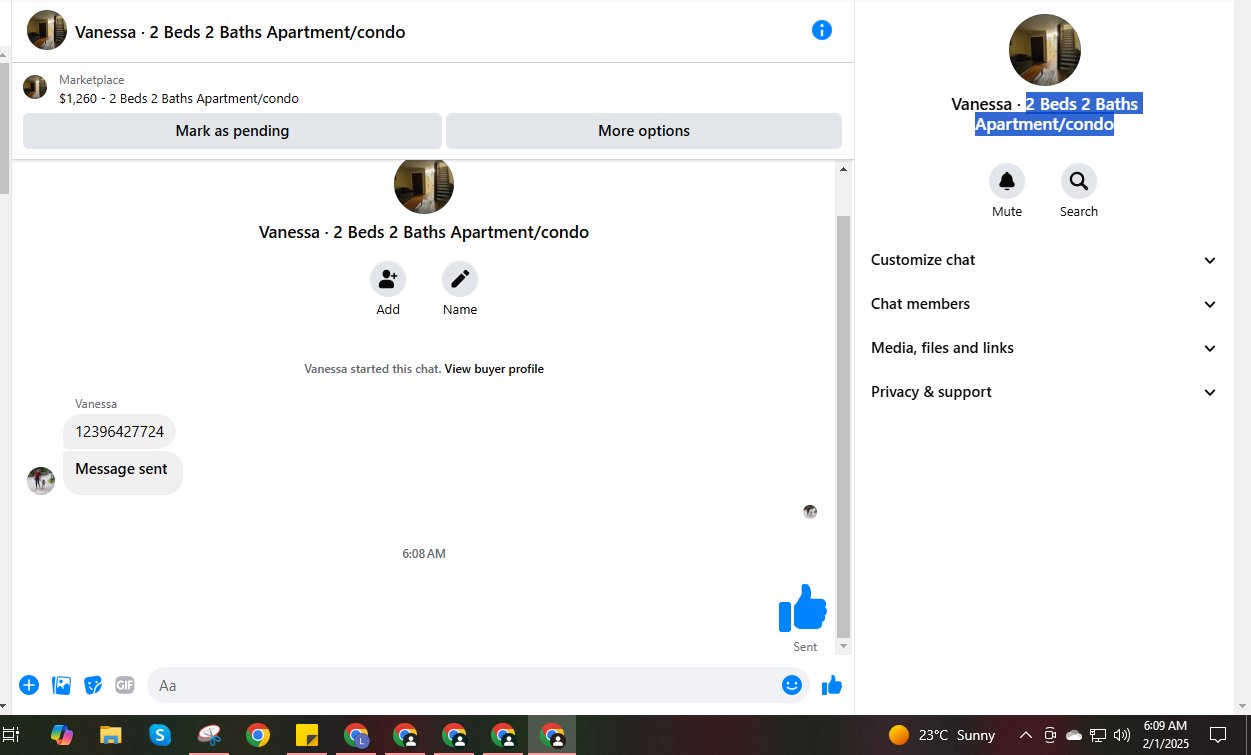Open network settings icon in system tray
The height and width of the screenshot is (755, 1251).
coord(1098,735)
